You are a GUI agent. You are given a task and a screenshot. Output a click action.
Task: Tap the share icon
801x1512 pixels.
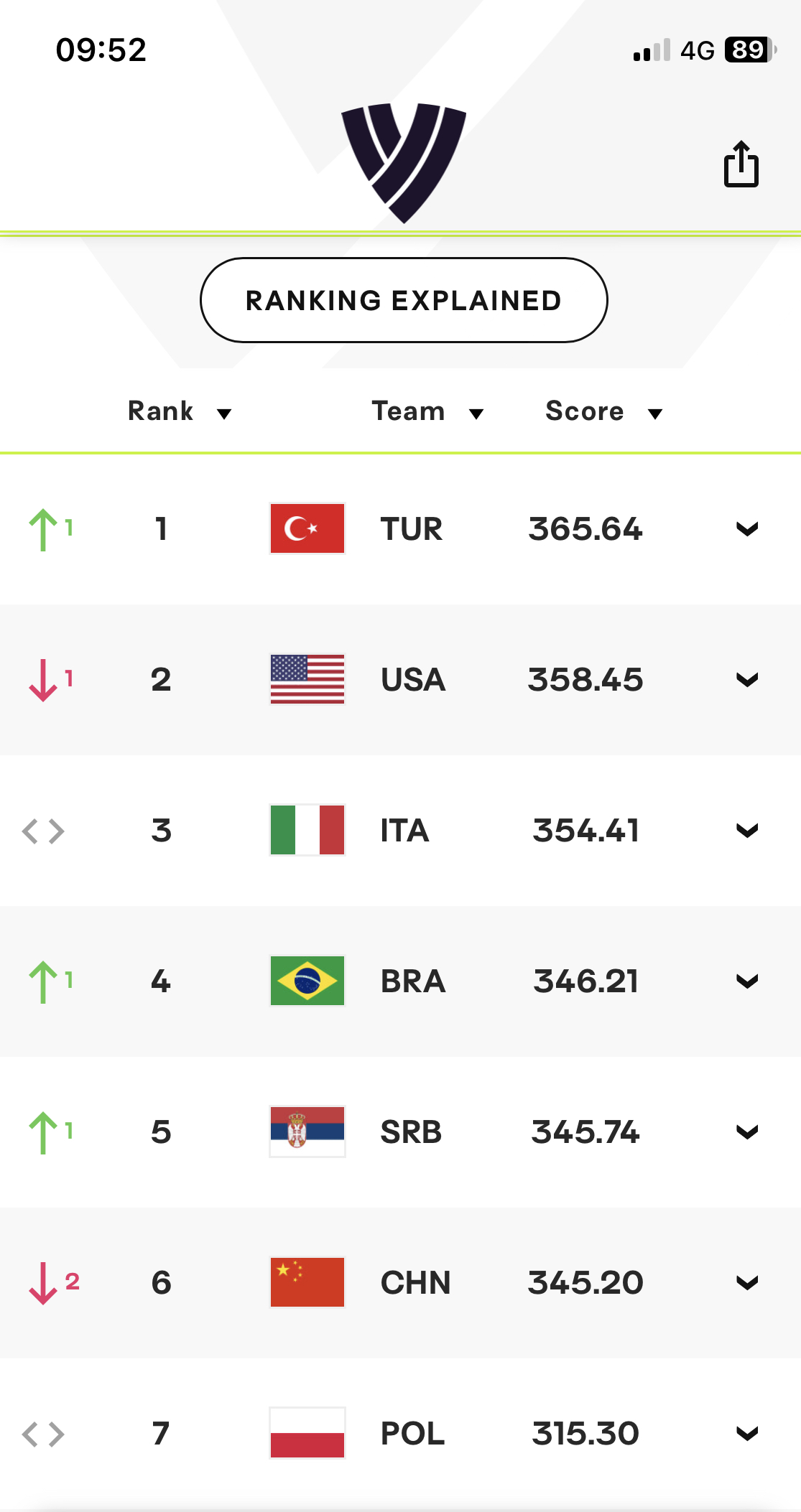pos(741,164)
